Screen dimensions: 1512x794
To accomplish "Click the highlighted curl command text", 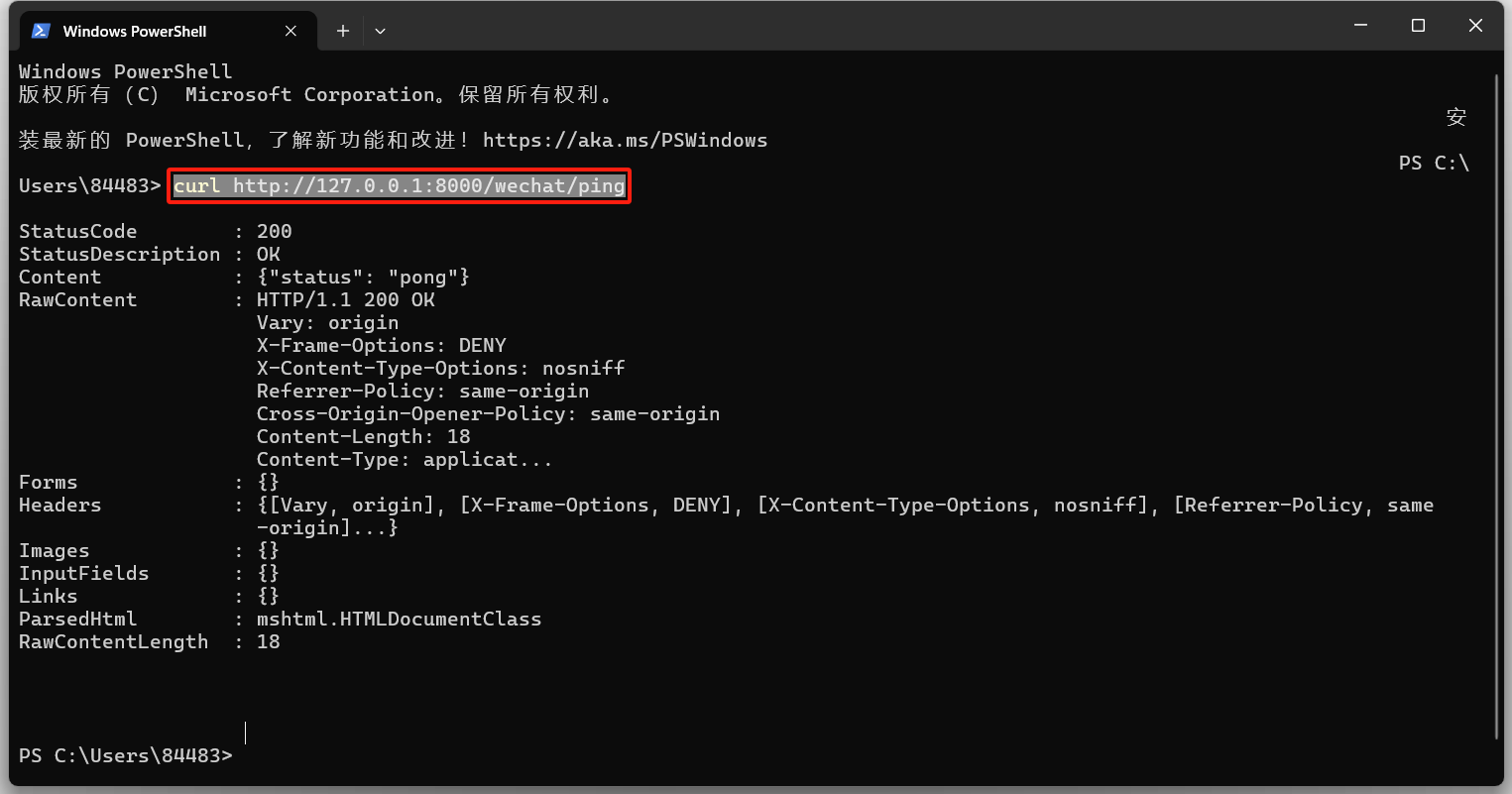I will click(399, 186).
